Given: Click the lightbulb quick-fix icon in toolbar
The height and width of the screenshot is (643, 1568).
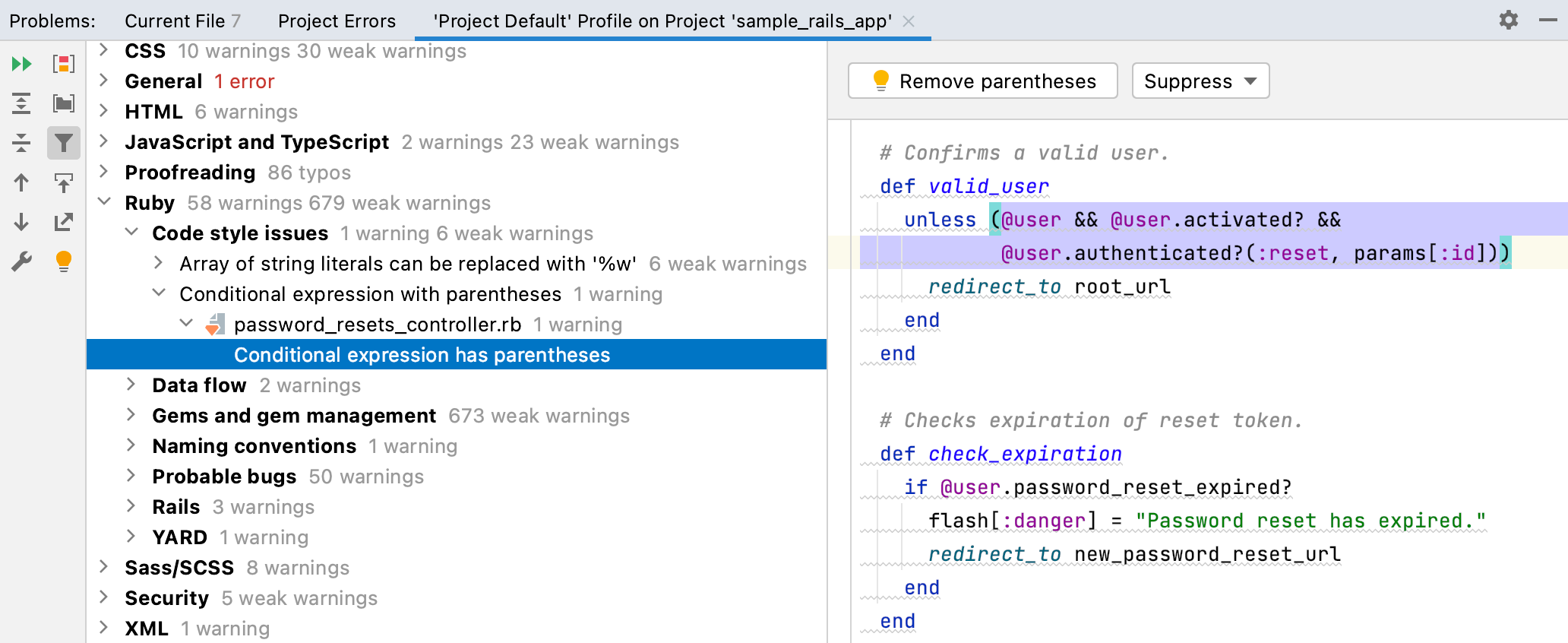Looking at the screenshot, I should click(64, 261).
